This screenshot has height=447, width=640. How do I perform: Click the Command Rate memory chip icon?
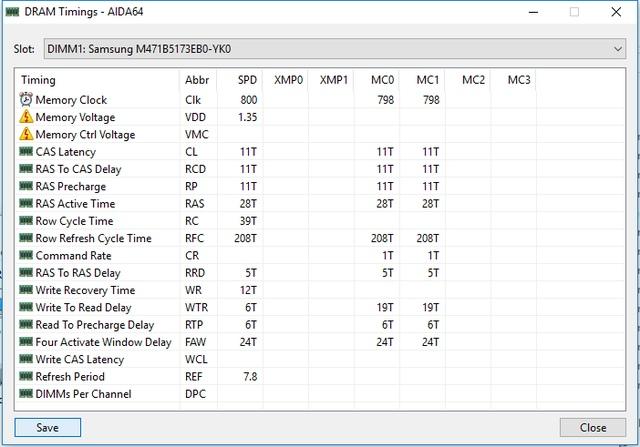(x=26, y=256)
